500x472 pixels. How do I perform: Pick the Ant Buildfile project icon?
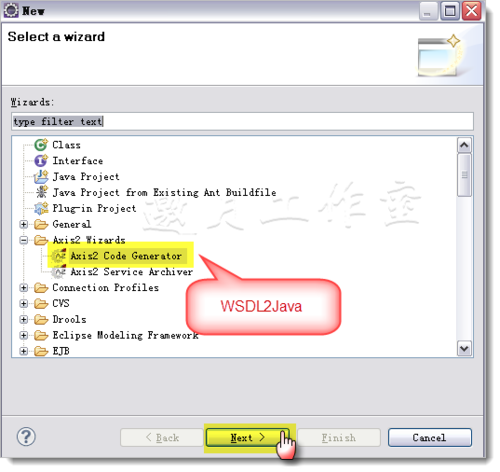pyautogui.click(x=41, y=192)
